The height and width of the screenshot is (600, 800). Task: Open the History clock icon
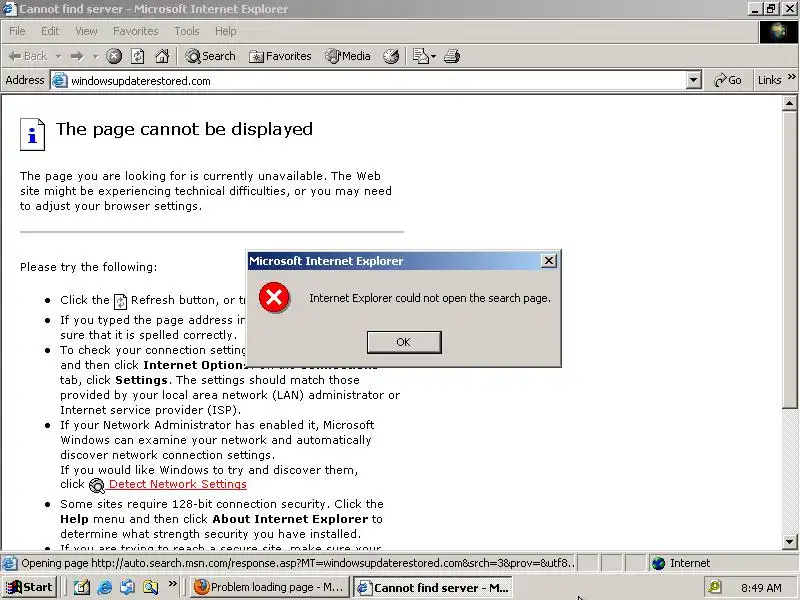tap(391, 56)
